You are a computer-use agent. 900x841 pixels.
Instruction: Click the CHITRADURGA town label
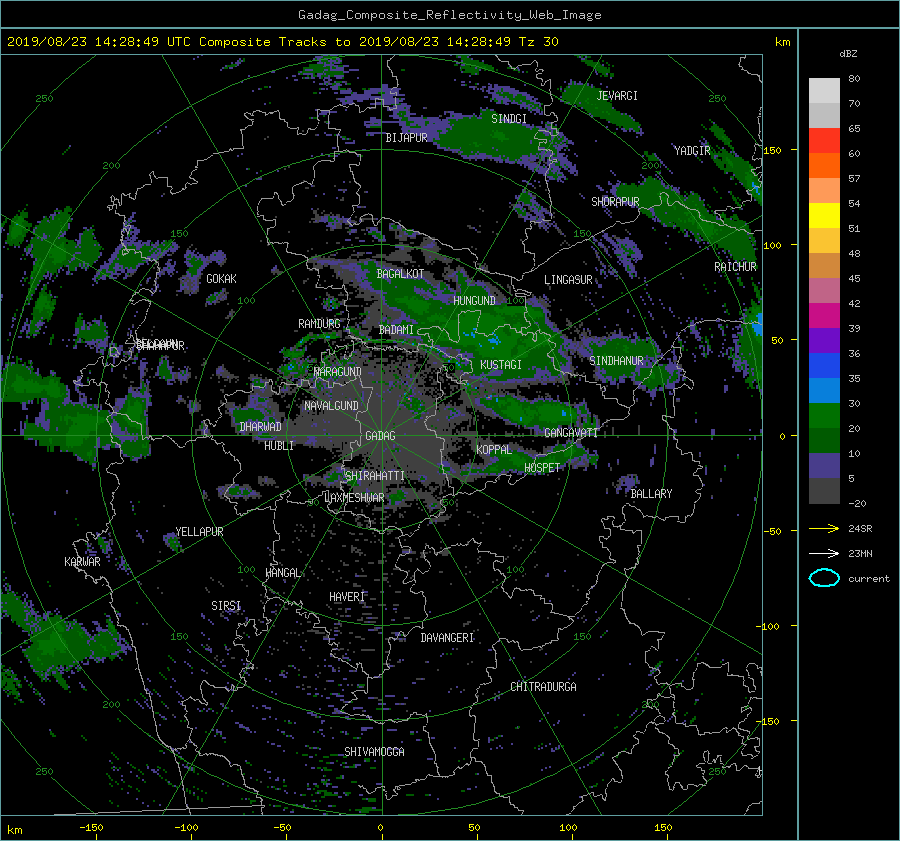coord(543,687)
